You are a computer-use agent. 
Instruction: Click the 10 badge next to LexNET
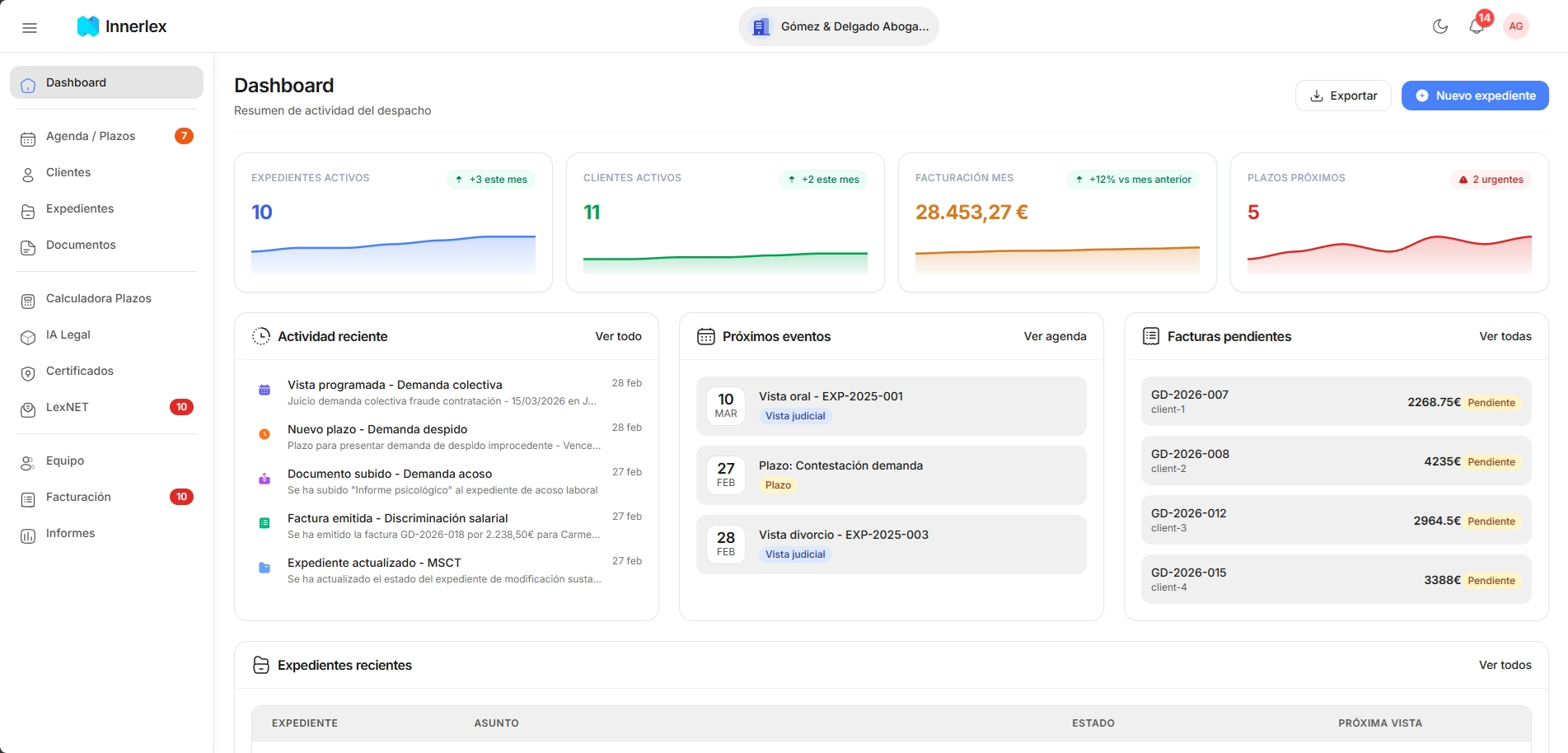tap(181, 407)
